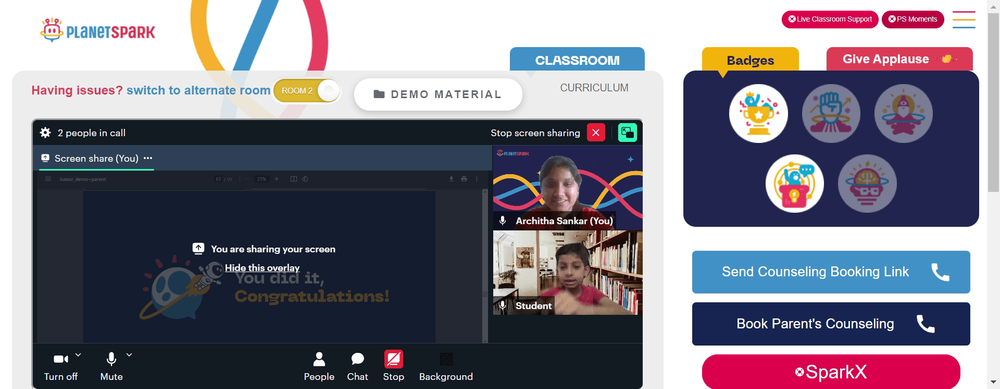Click the PlanetSpark logo

point(97,30)
